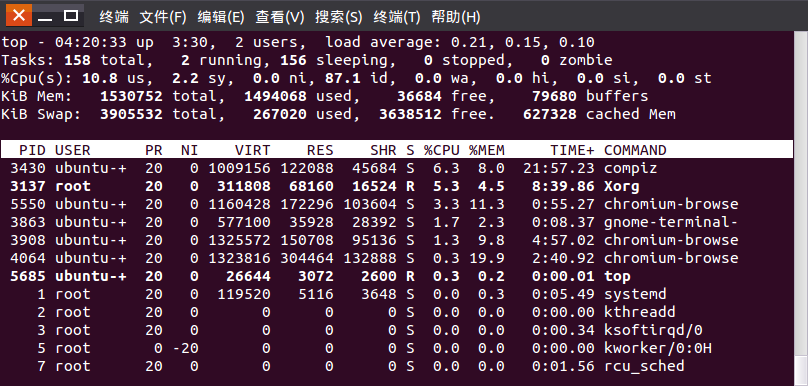Click the 04:20:33 clock time in top header
The height and width of the screenshot is (386, 808).
91,42
